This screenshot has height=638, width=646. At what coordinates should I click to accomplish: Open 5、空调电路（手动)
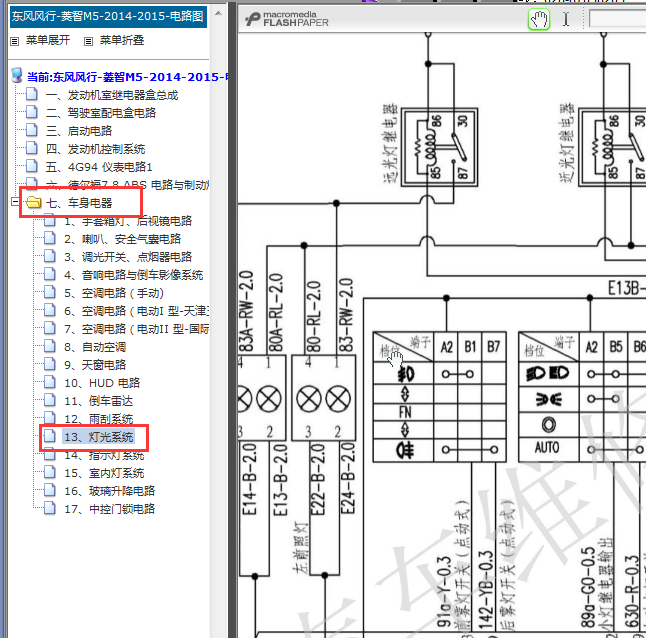pyautogui.click(x=114, y=293)
